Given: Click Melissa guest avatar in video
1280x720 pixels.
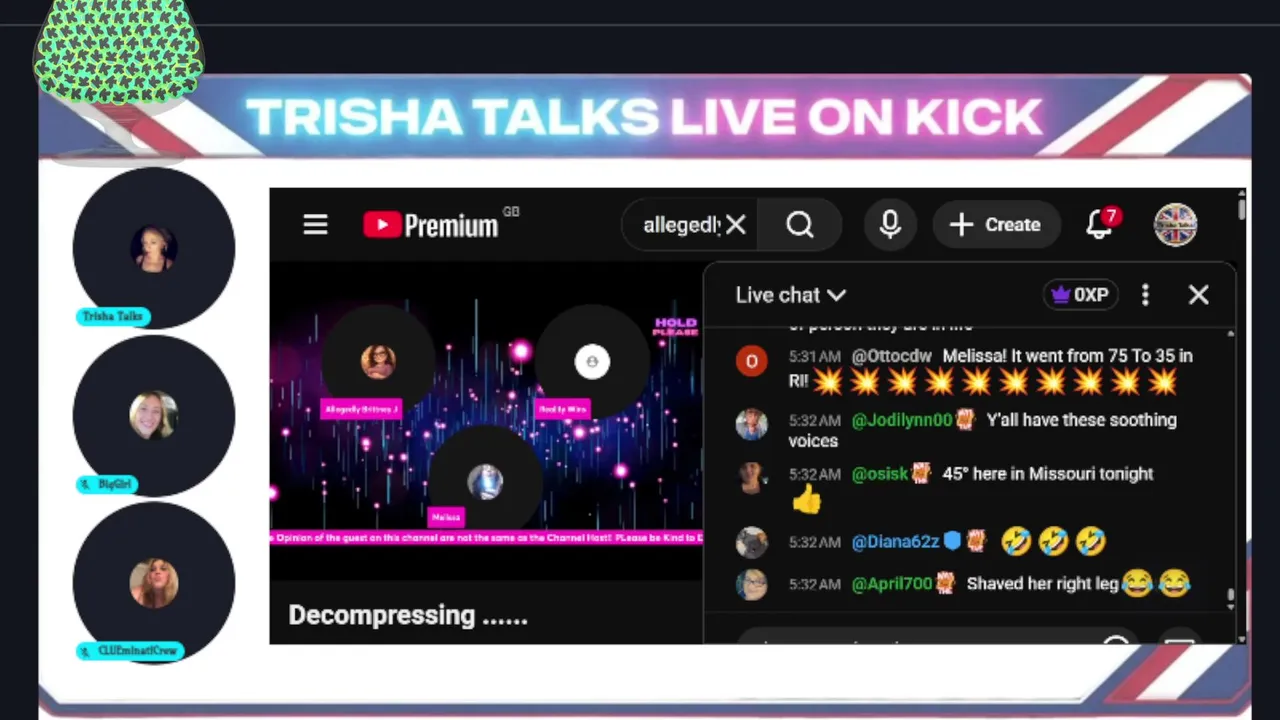Looking at the screenshot, I should [485, 481].
